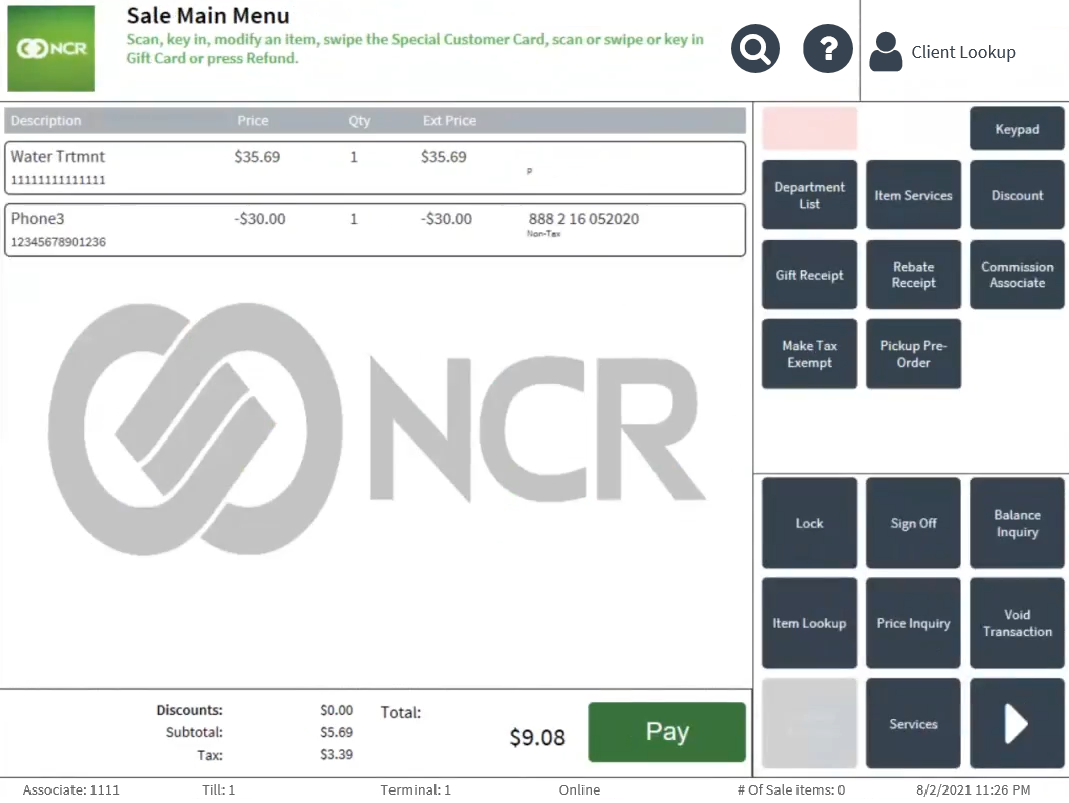Run a Price Inquiry
1069x803 pixels.
pyautogui.click(x=914, y=623)
